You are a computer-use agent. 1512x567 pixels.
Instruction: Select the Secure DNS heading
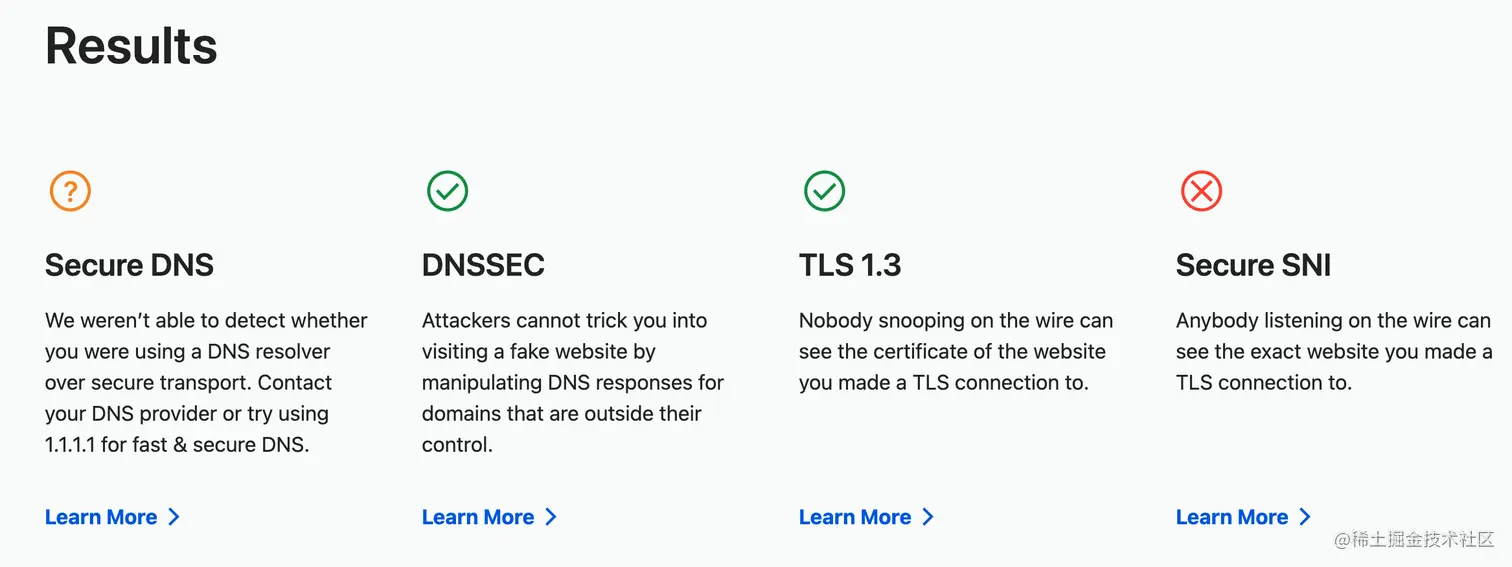[129, 265]
